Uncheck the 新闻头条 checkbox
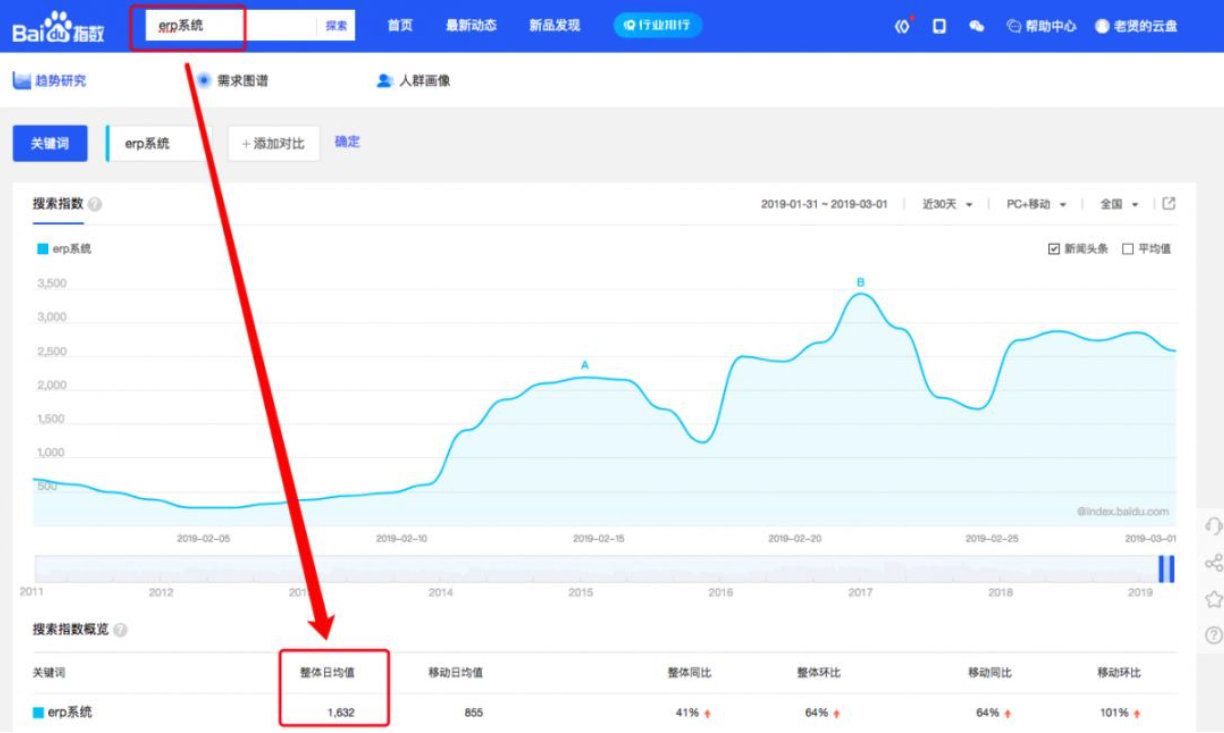Viewport: 1224px width, 733px height. pos(1054,249)
